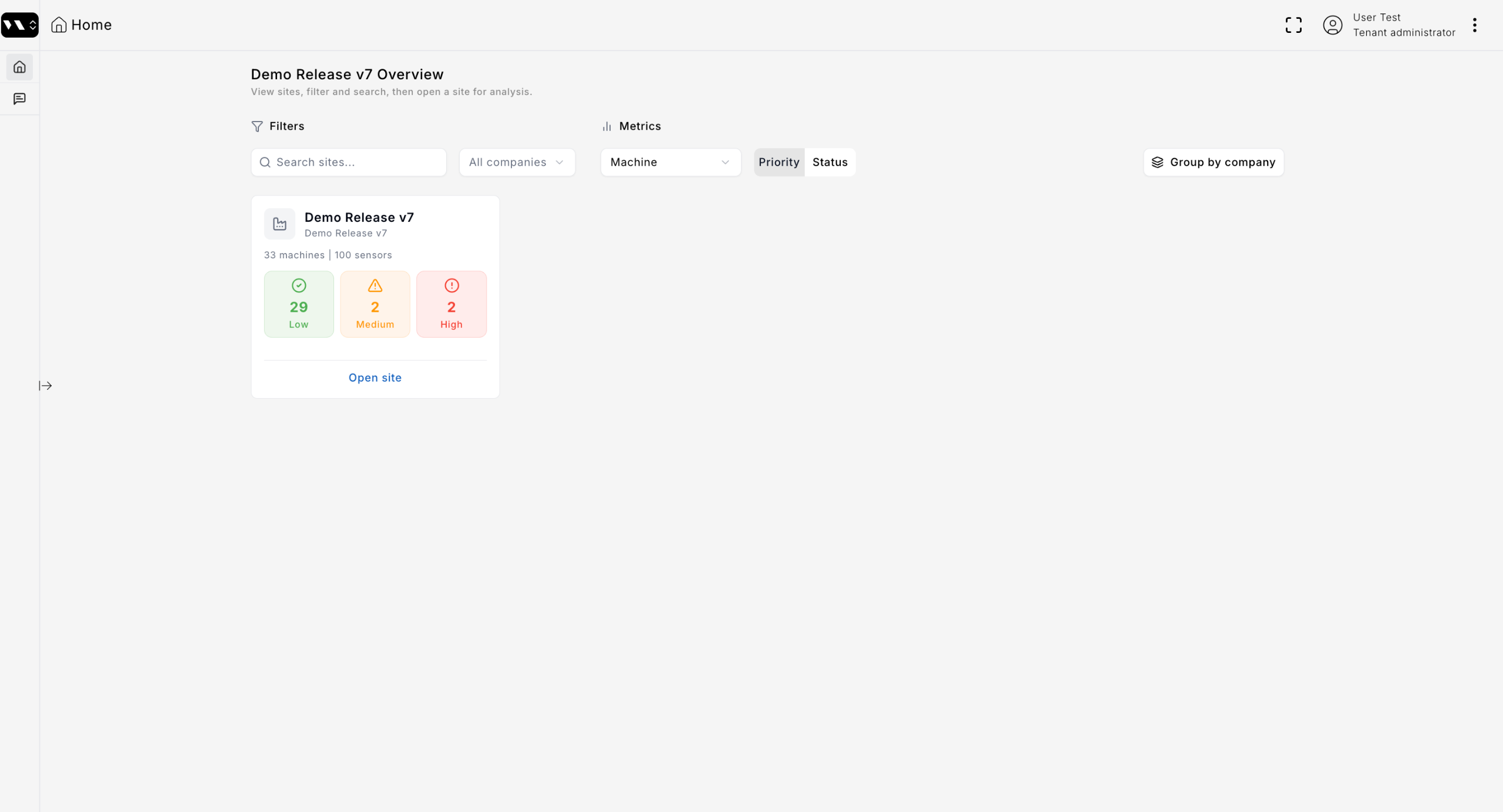Toggle Group by company
The width and height of the screenshot is (1503, 812).
point(1214,162)
